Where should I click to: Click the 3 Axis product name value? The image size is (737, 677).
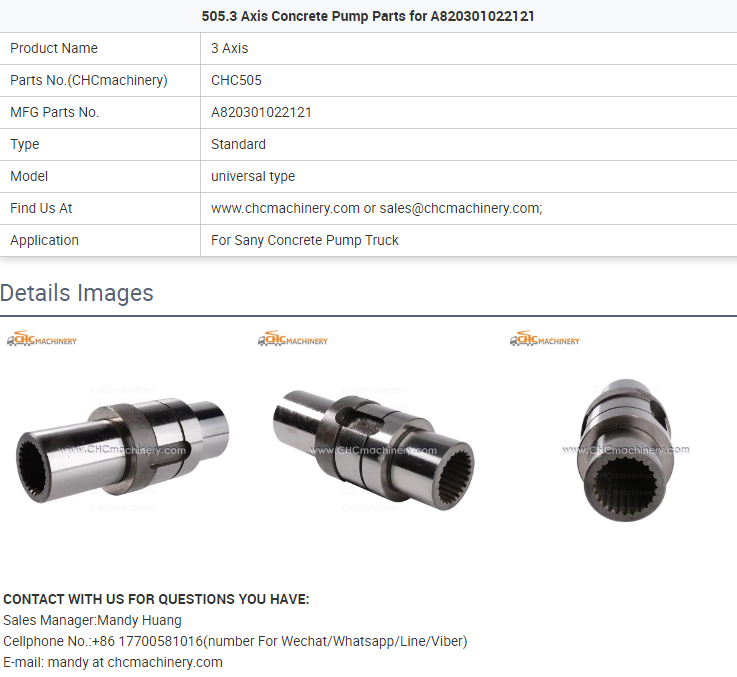pos(229,48)
